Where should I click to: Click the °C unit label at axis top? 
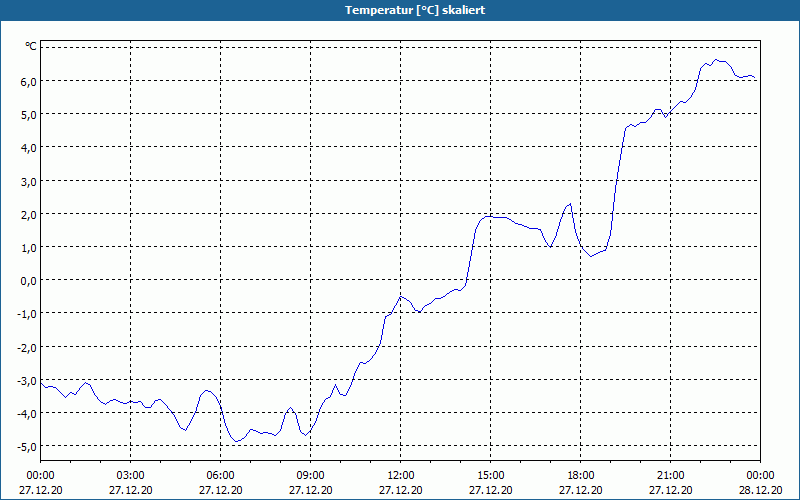pos(31,46)
